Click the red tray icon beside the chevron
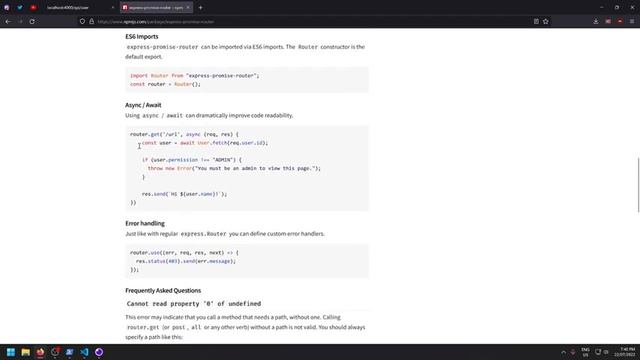 click(x=573, y=352)
